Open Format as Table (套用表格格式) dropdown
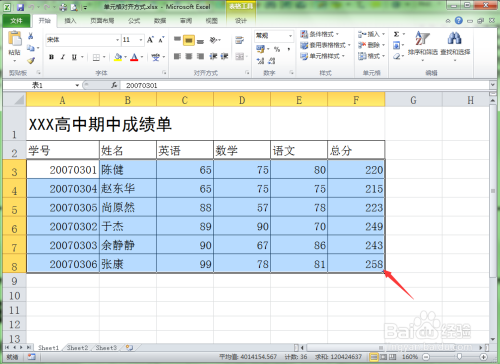500x364 pixels. (325, 45)
